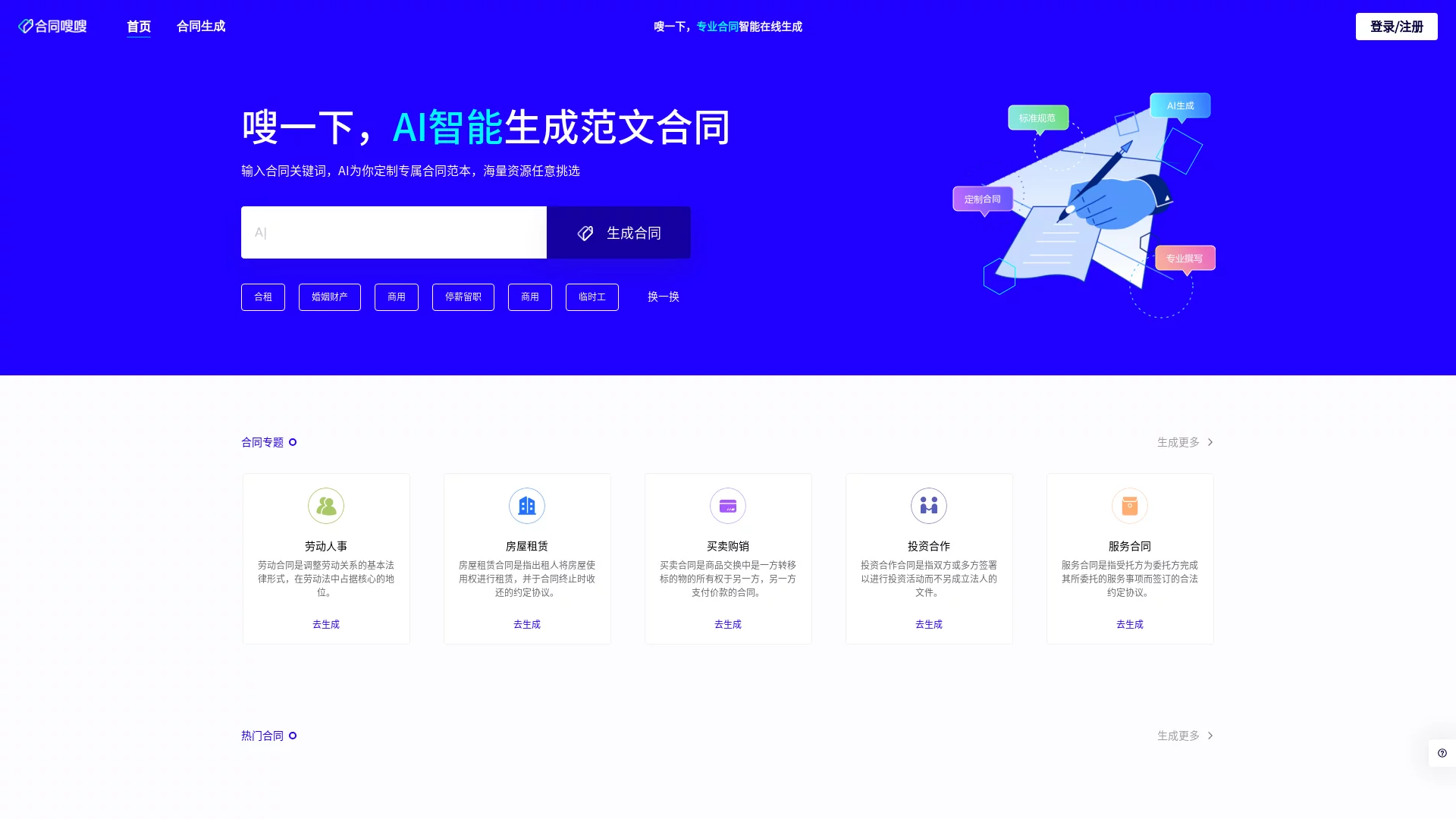1456x819 pixels.
Task: Open the help icon at bottom right
Action: click(x=1442, y=752)
